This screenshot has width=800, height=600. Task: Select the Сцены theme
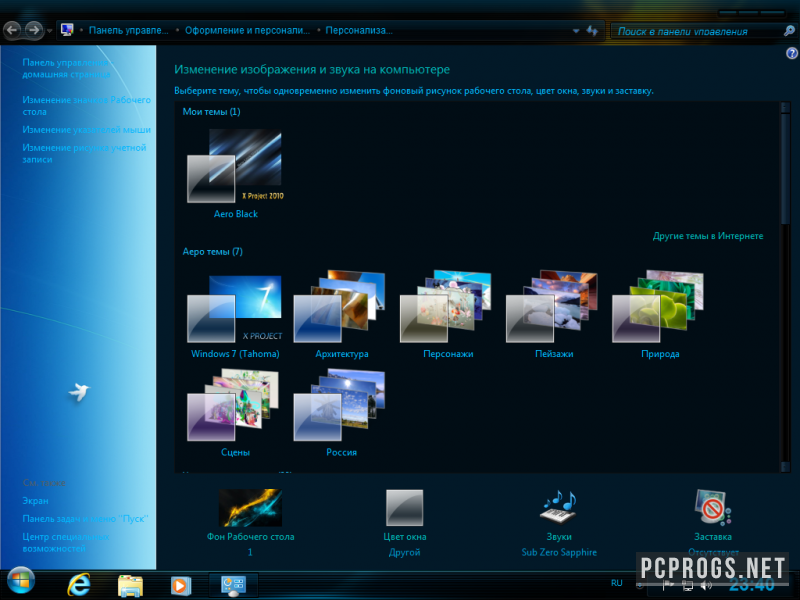click(x=235, y=413)
